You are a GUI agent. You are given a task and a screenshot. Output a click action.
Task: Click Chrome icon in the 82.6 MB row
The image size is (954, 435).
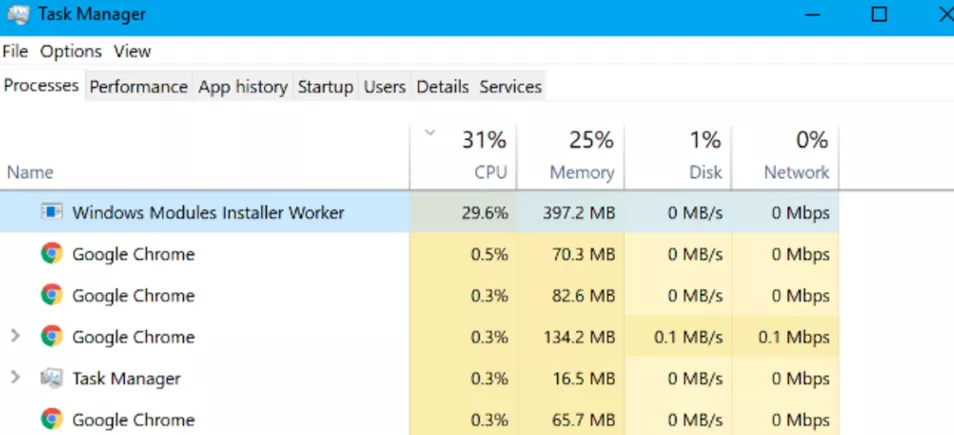pos(52,294)
